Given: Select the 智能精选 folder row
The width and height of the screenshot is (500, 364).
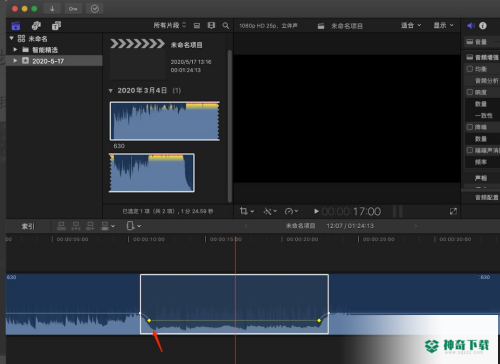Looking at the screenshot, I should pos(54,50).
